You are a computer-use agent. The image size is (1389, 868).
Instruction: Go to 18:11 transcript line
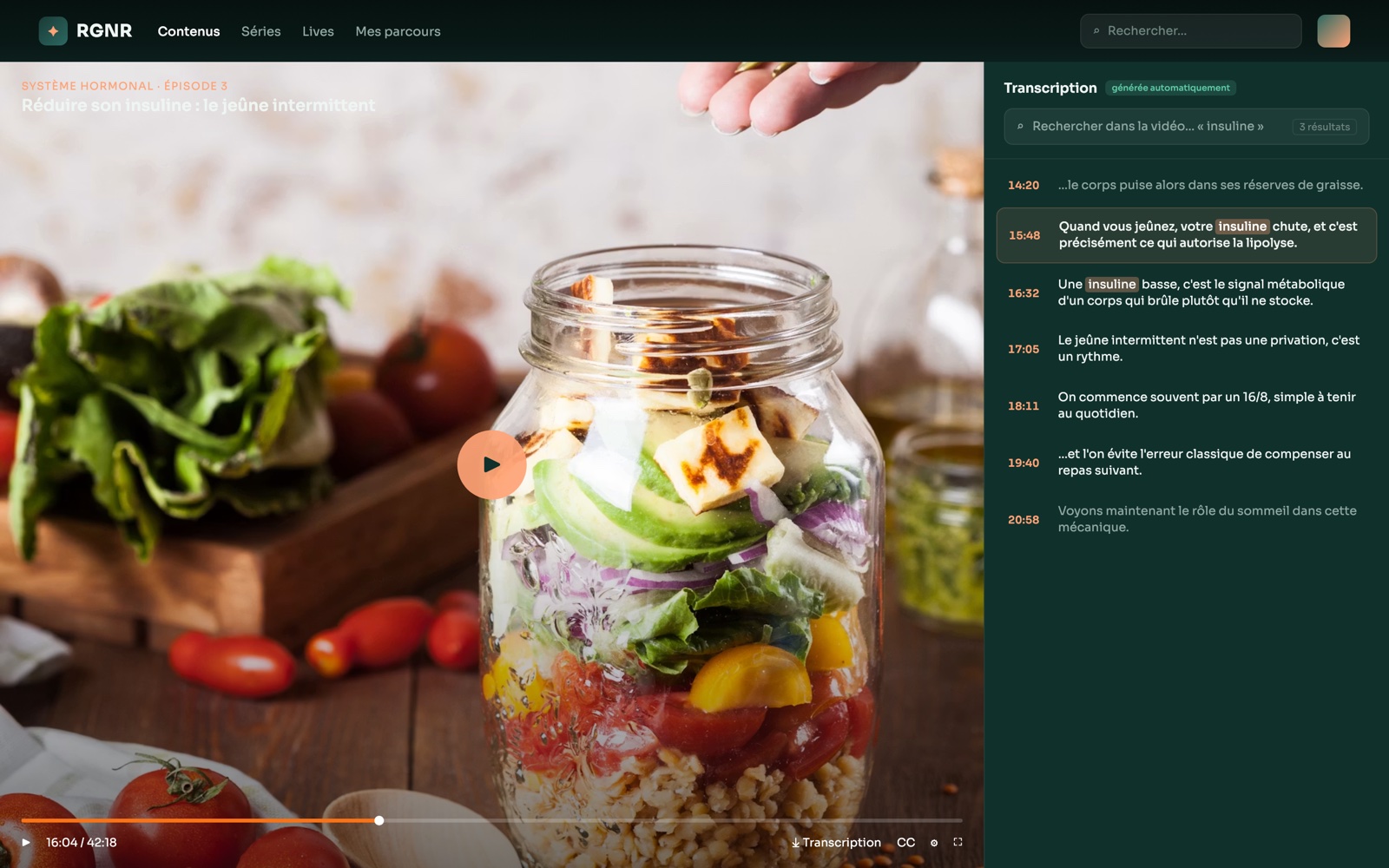(x=1186, y=405)
